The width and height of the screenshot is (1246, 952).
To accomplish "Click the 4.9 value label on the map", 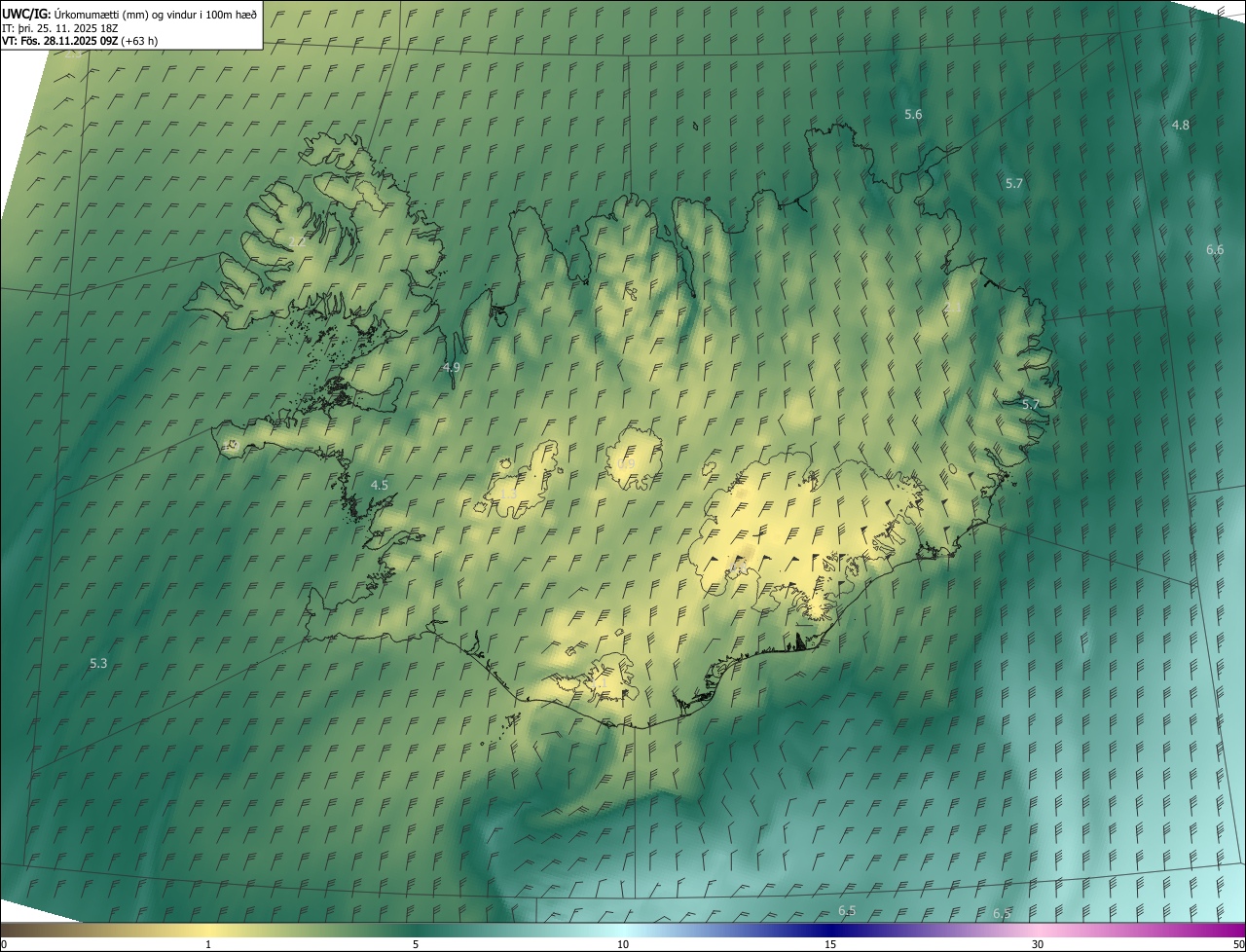I will (x=451, y=367).
